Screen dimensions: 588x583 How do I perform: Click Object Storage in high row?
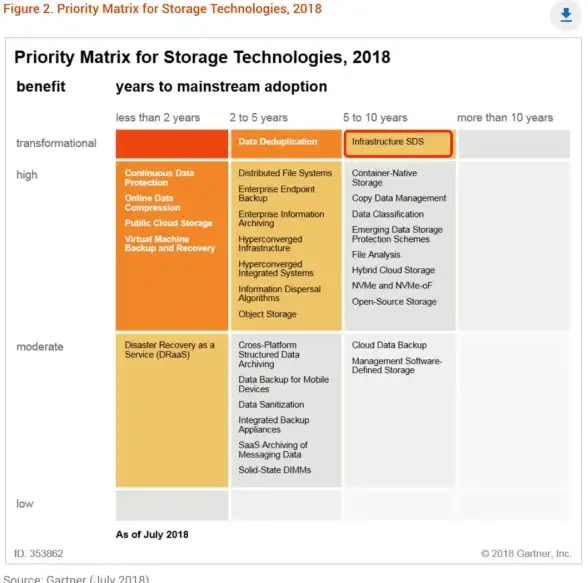(x=267, y=314)
